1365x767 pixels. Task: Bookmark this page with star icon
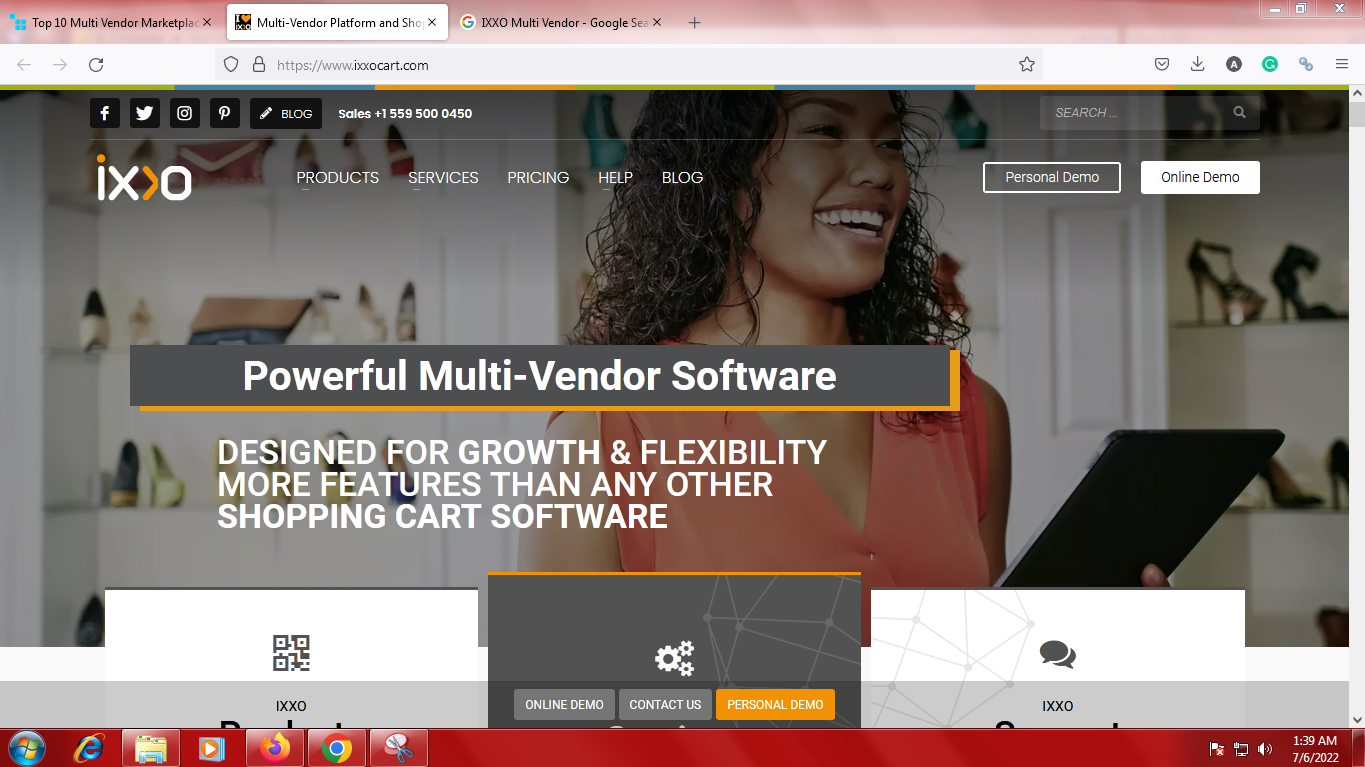[x=1027, y=64]
